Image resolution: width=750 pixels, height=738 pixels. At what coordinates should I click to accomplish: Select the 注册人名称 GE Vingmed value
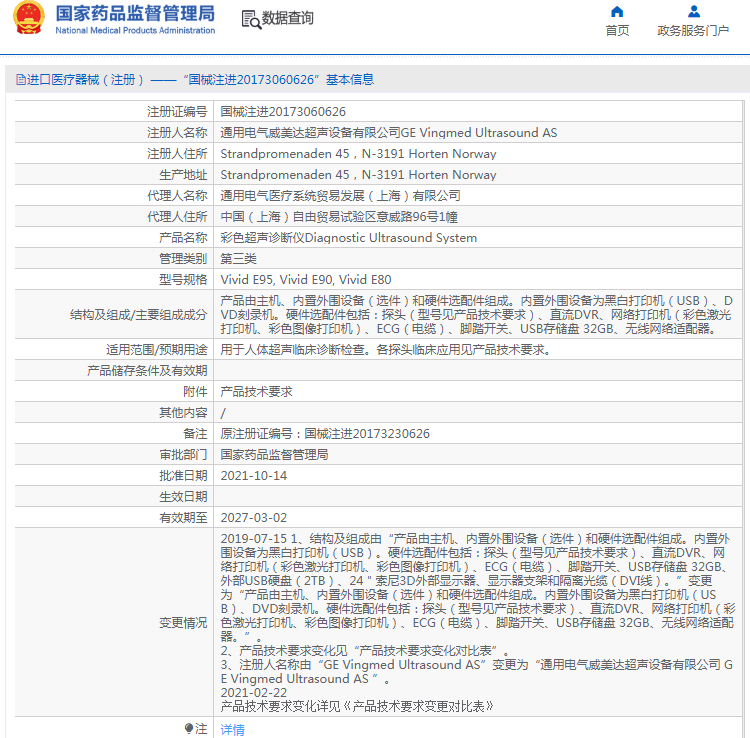pyautogui.click(x=388, y=132)
